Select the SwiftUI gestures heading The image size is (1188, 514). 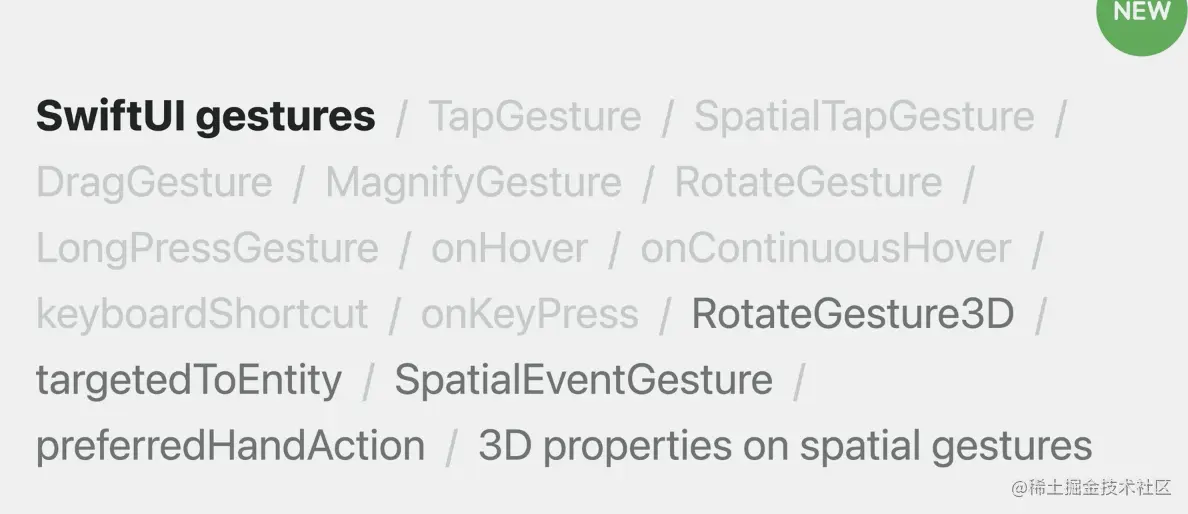[x=205, y=117]
